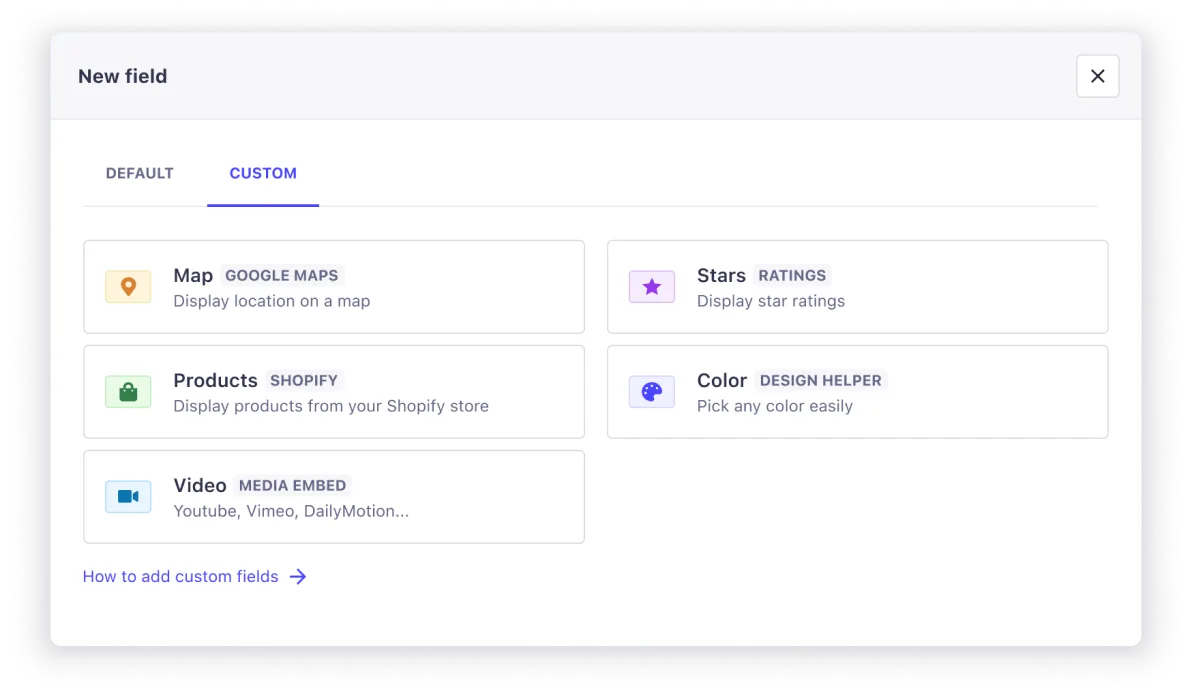Screen dimensions: 1192x692
Task: Dismiss the New field dialog
Action: (x=1097, y=76)
